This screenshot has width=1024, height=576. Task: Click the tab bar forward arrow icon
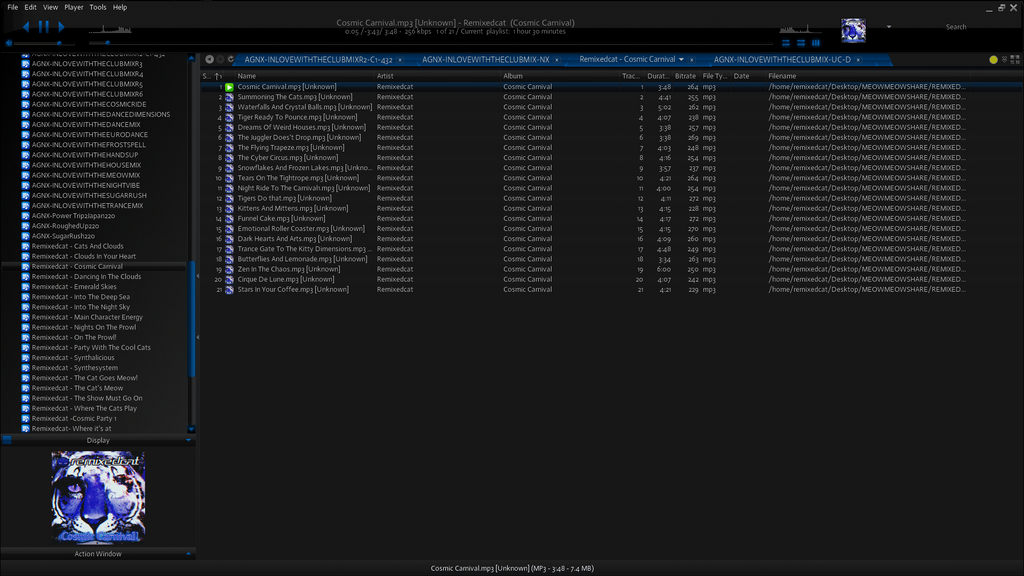point(220,59)
